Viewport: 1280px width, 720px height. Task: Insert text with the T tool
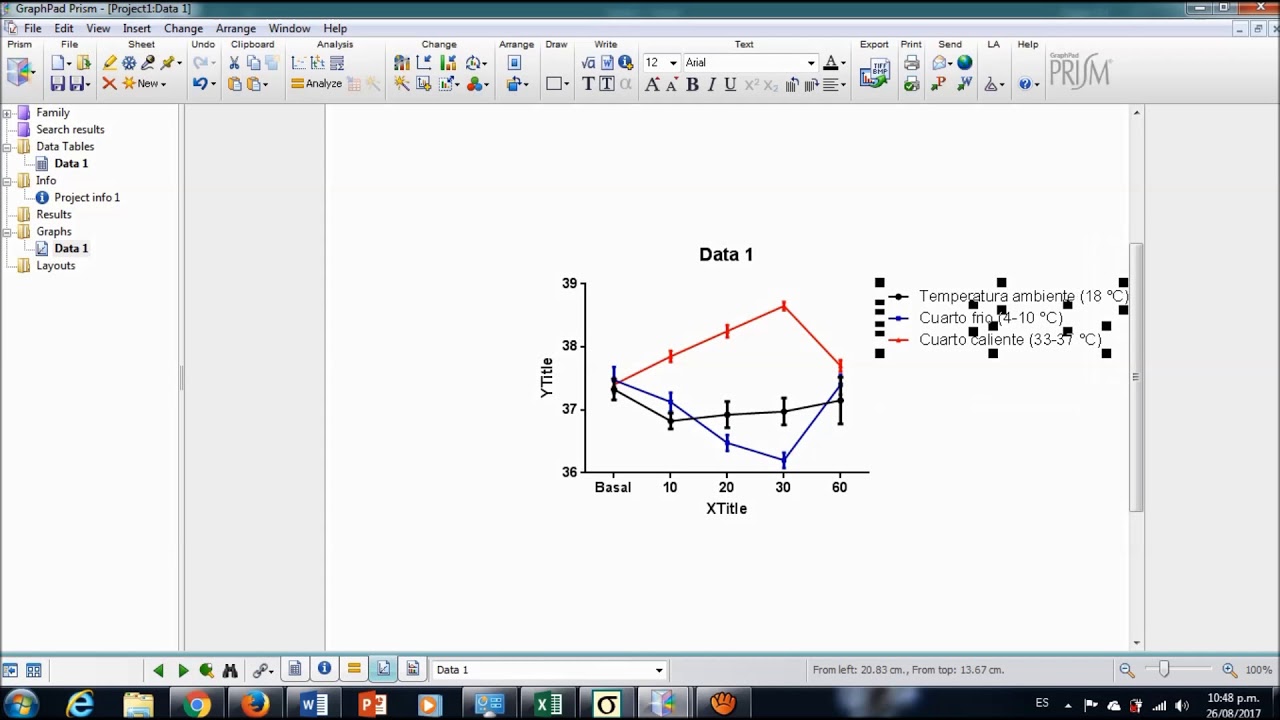[588, 84]
